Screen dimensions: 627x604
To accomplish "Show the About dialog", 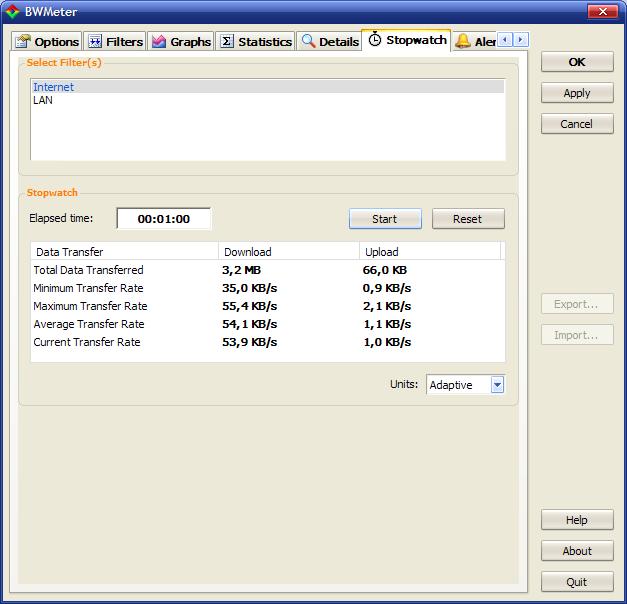I will 577,551.
